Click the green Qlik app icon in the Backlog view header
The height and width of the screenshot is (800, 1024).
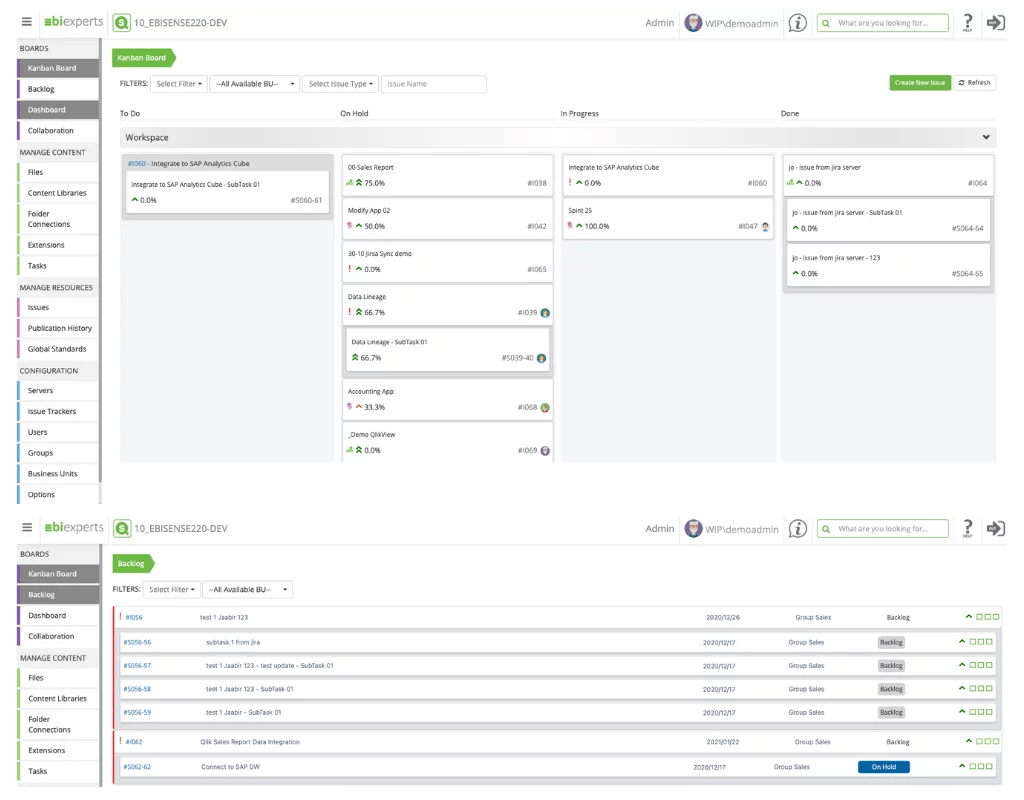click(x=121, y=528)
